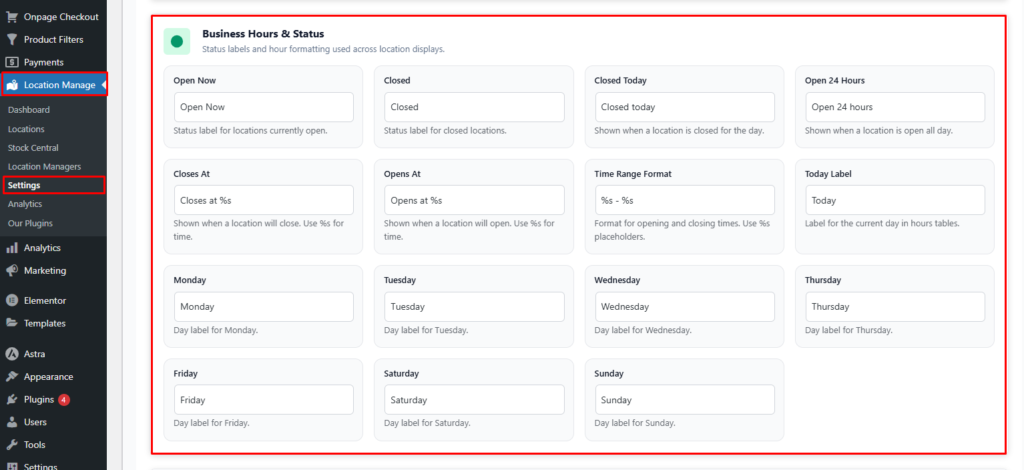Screen dimensions: 1024x470
Task: Click the Time Range Format input
Action: tap(684, 200)
